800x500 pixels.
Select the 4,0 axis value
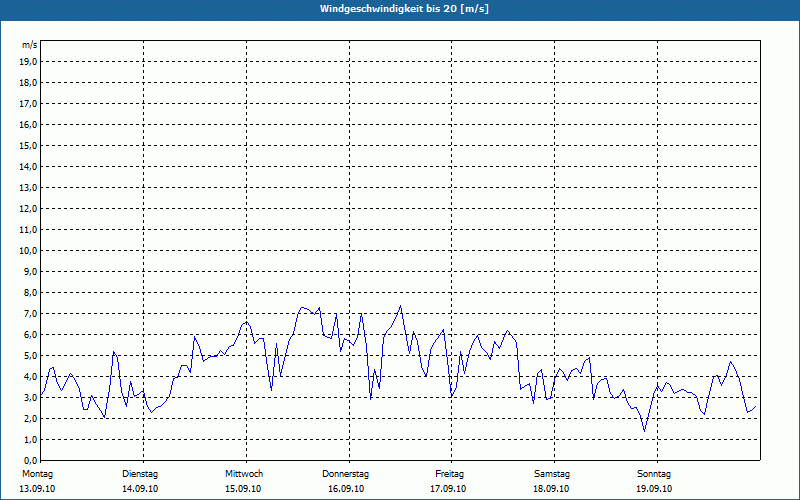30,377
